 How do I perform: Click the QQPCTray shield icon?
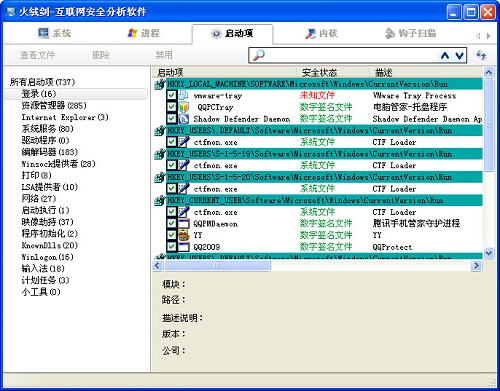184,107
